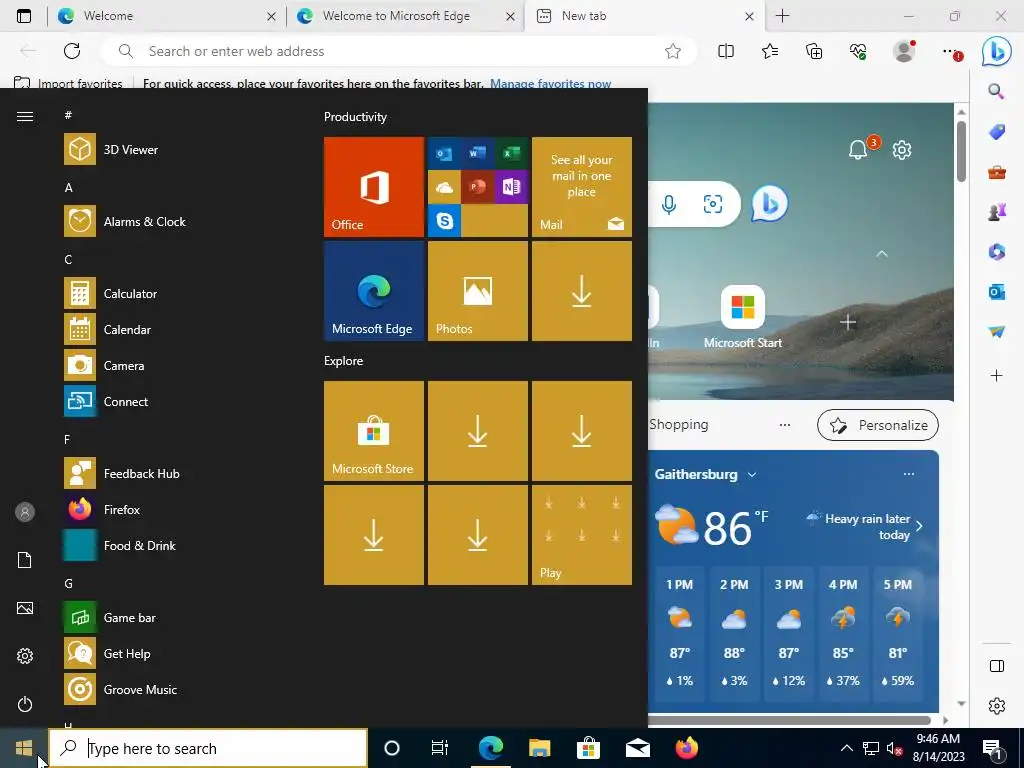Screen dimensions: 1024x768
Task: Collapse the quick links chevron
Action: tap(882, 253)
